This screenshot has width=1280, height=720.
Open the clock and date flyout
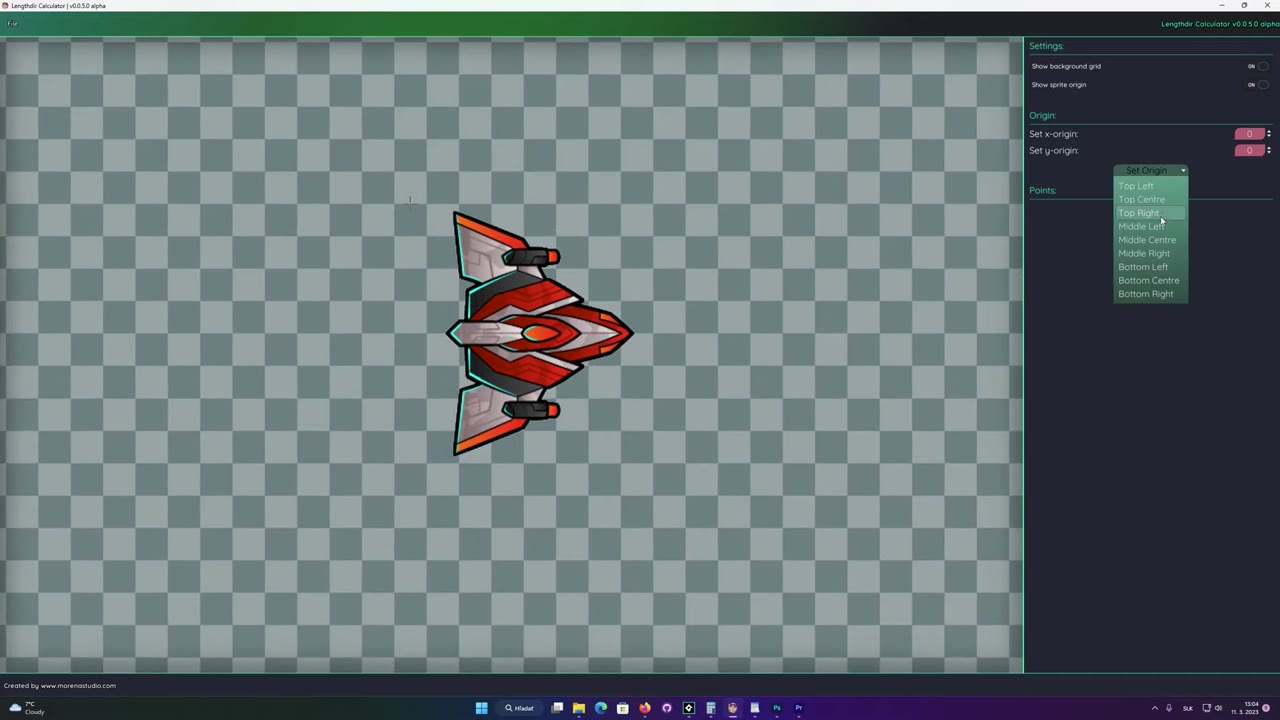click(1245, 708)
